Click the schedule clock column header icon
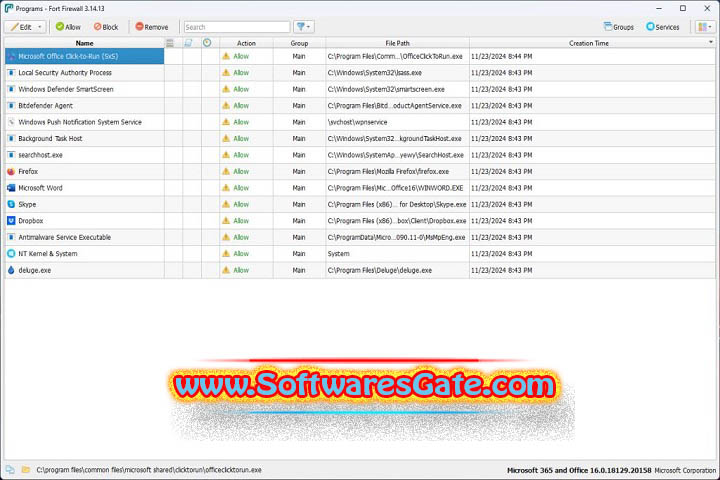This screenshot has height=480, width=720. 207,43
